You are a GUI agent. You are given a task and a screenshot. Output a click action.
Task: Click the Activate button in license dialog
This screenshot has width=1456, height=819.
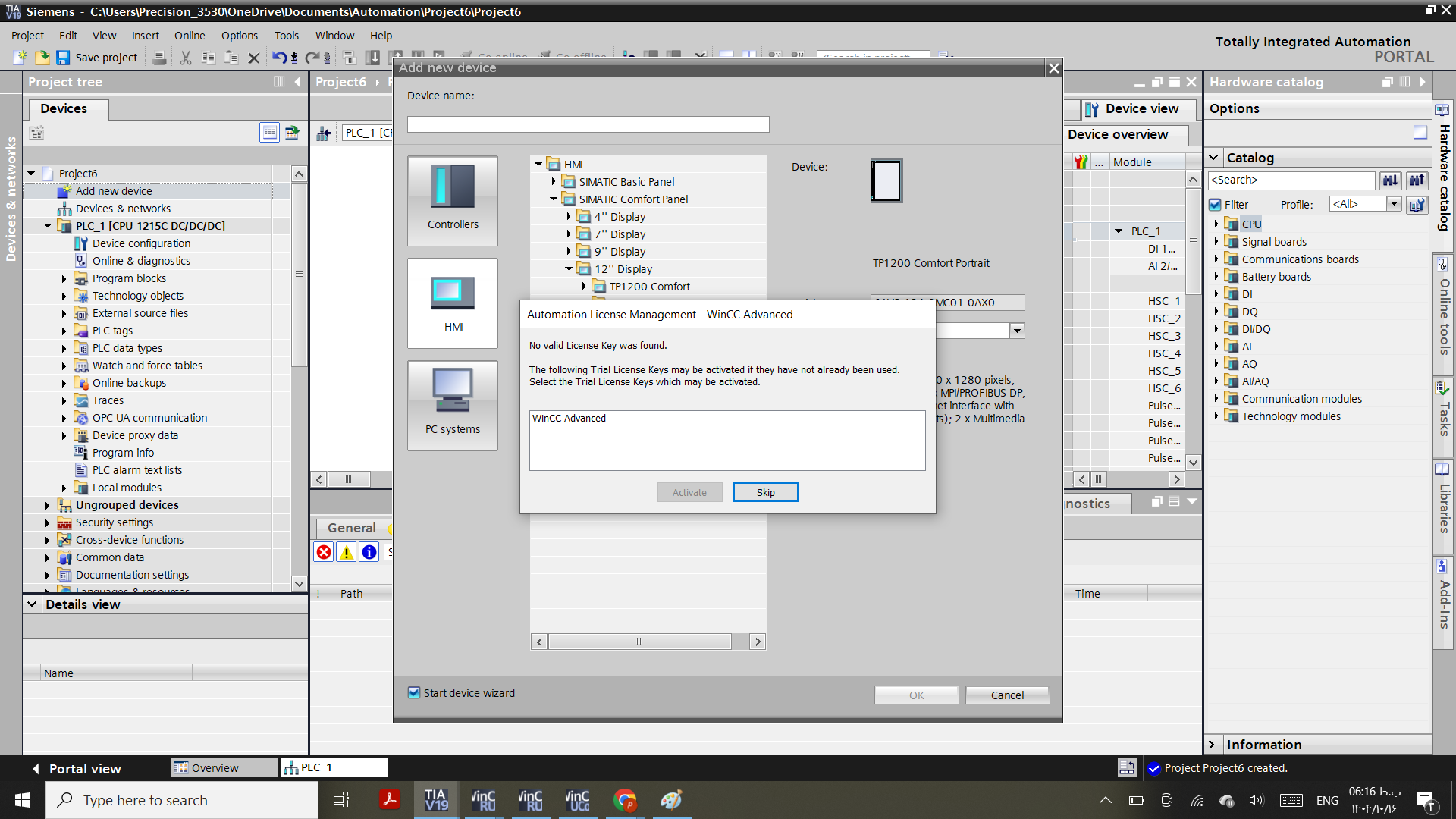[x=689, y=492]
